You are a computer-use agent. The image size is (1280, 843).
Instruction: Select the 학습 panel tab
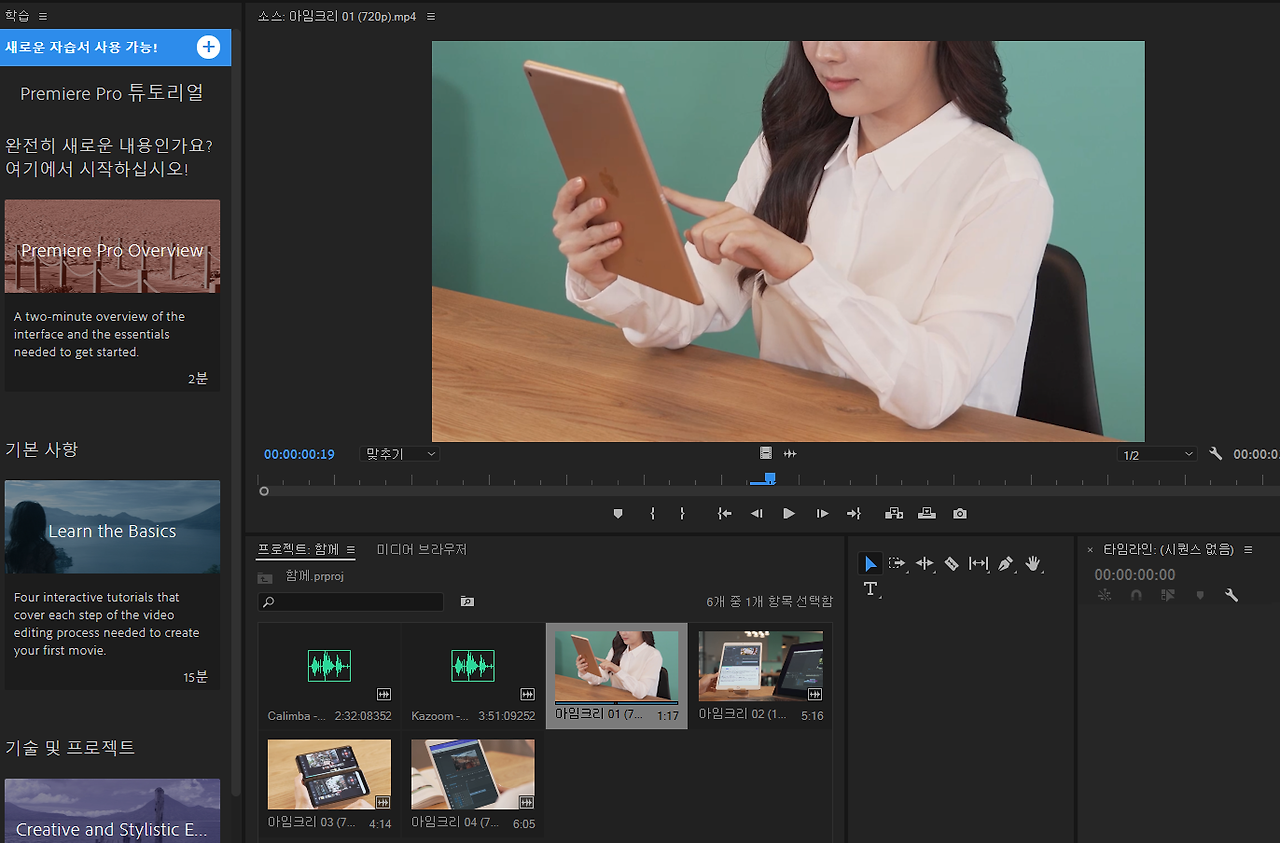pyautogui.click(x=17, y=17)
